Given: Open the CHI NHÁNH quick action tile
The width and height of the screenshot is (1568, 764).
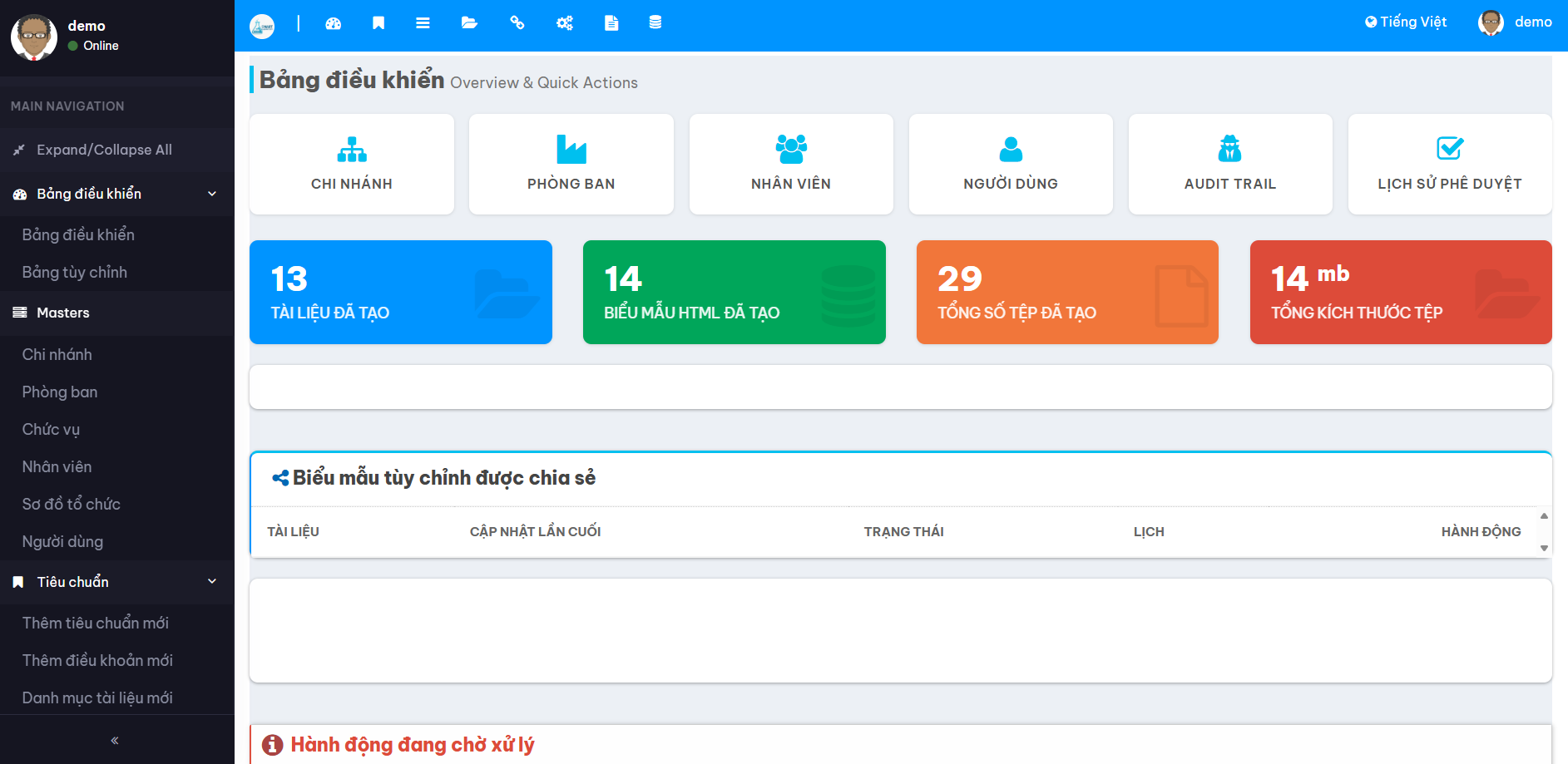Looking at the screenshot, I should point(352,164).
